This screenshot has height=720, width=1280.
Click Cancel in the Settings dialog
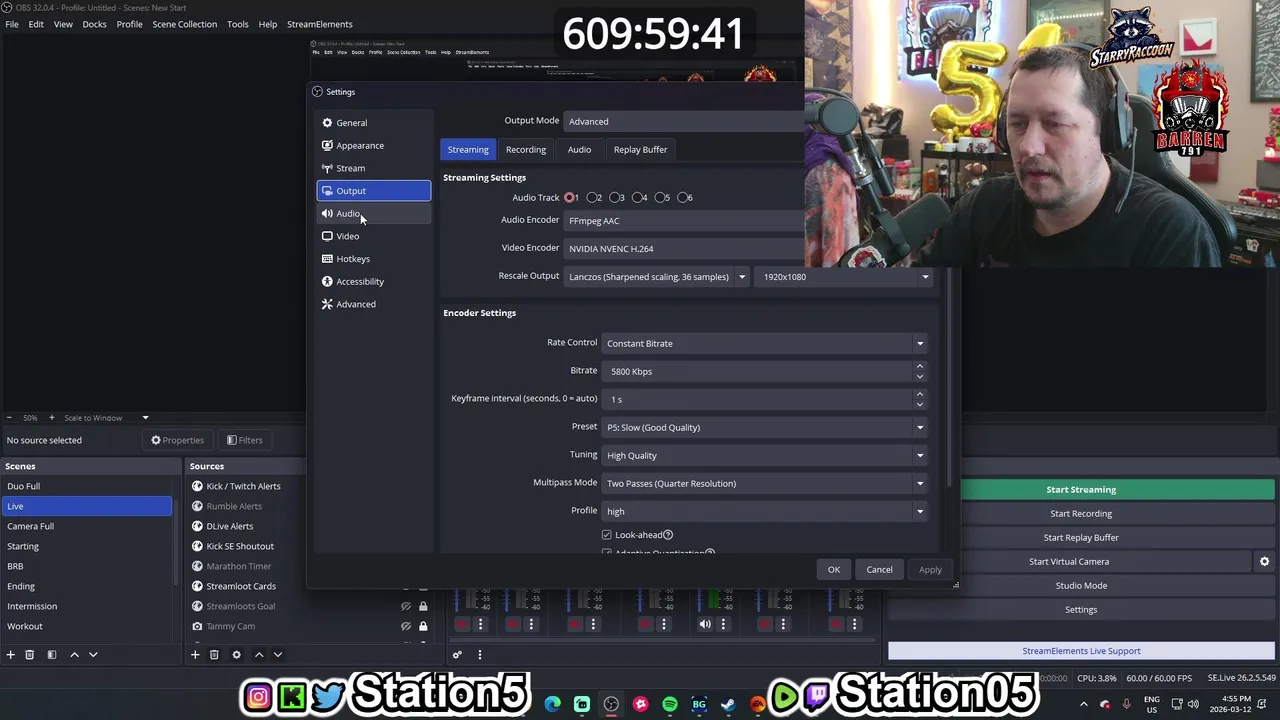pyautogui.click(x=879, y=570)
